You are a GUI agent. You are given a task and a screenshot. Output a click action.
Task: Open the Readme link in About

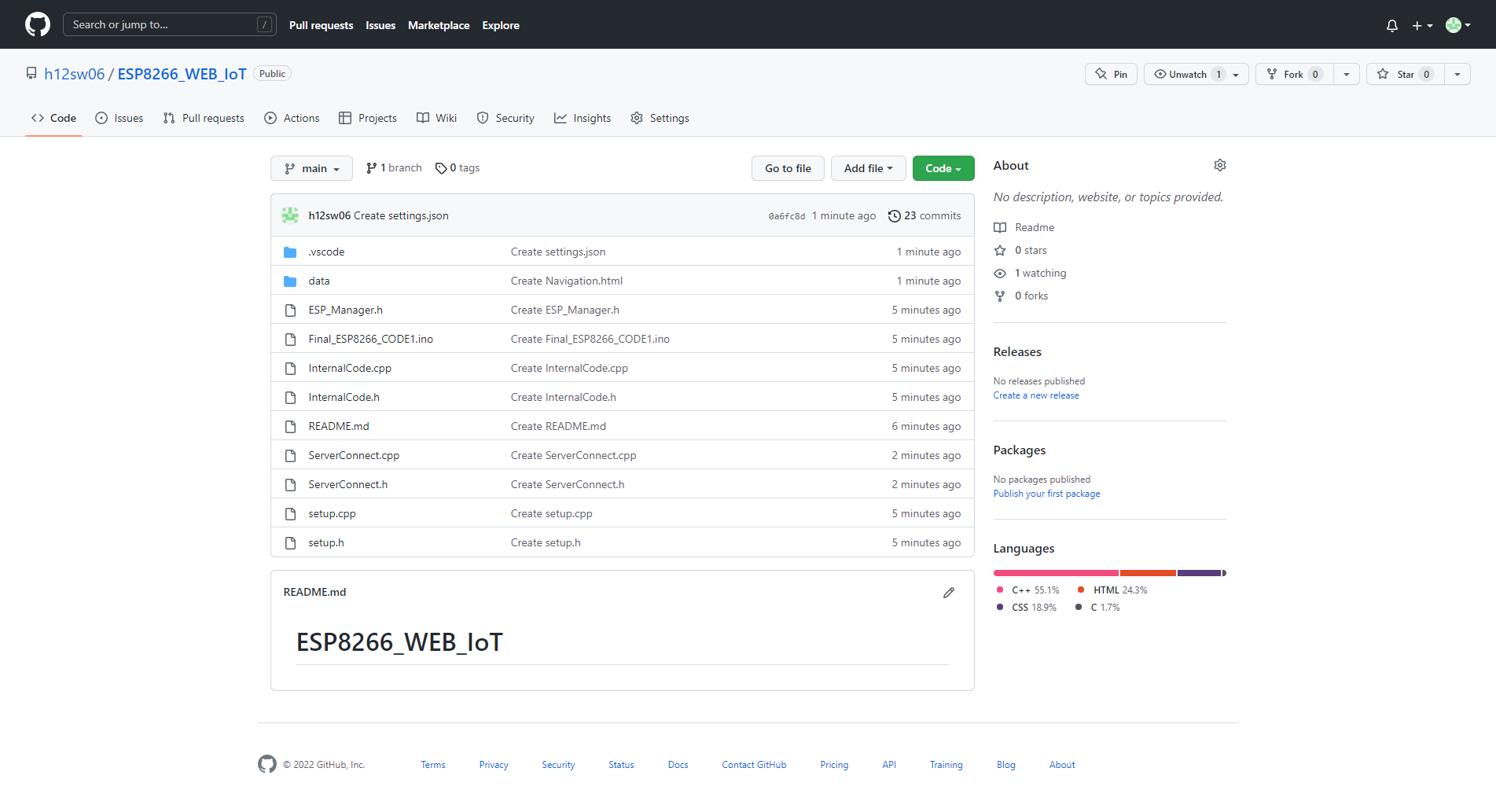(1024, 227)
